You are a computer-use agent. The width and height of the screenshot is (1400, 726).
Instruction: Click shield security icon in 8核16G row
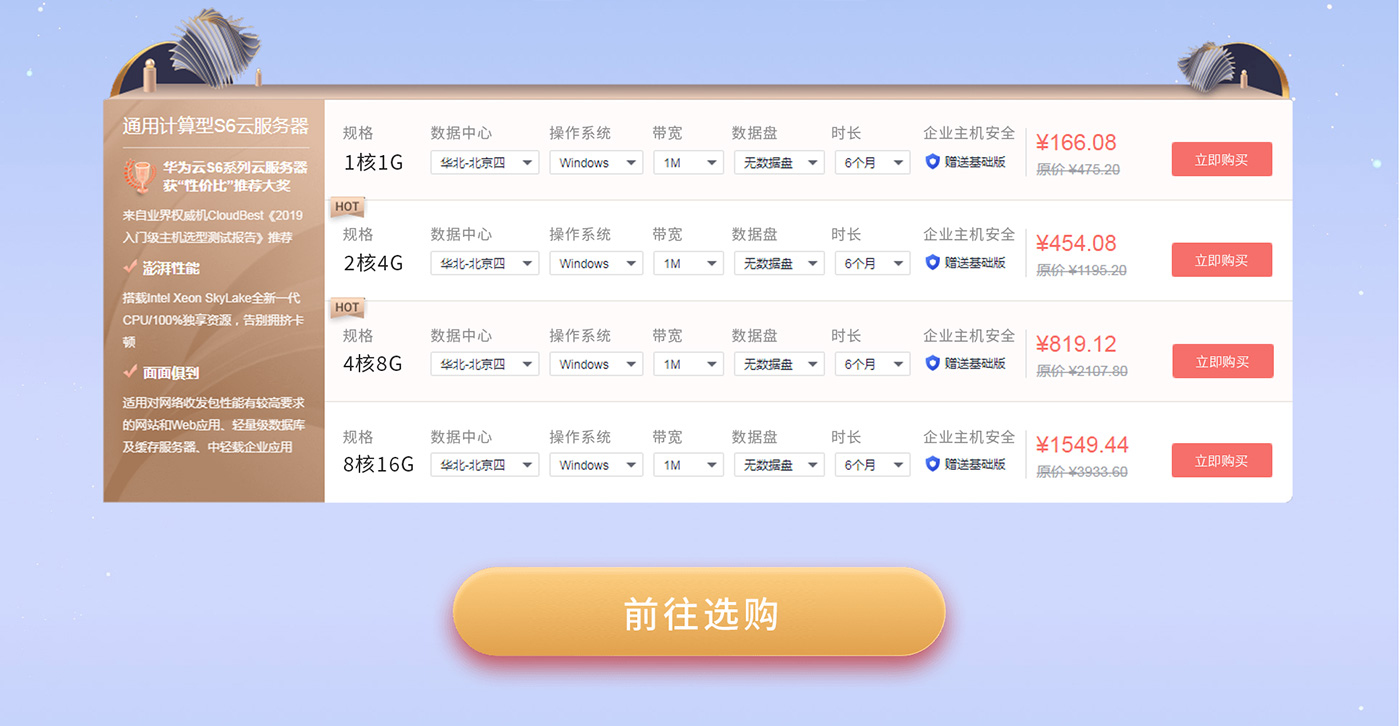[933, 464]
